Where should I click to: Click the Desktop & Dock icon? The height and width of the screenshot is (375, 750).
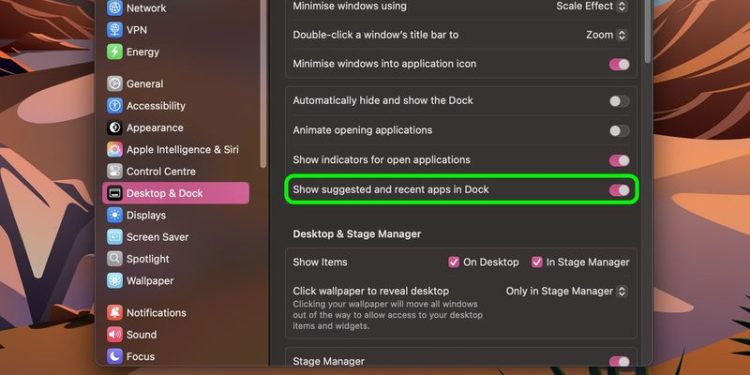coord(115,193)
